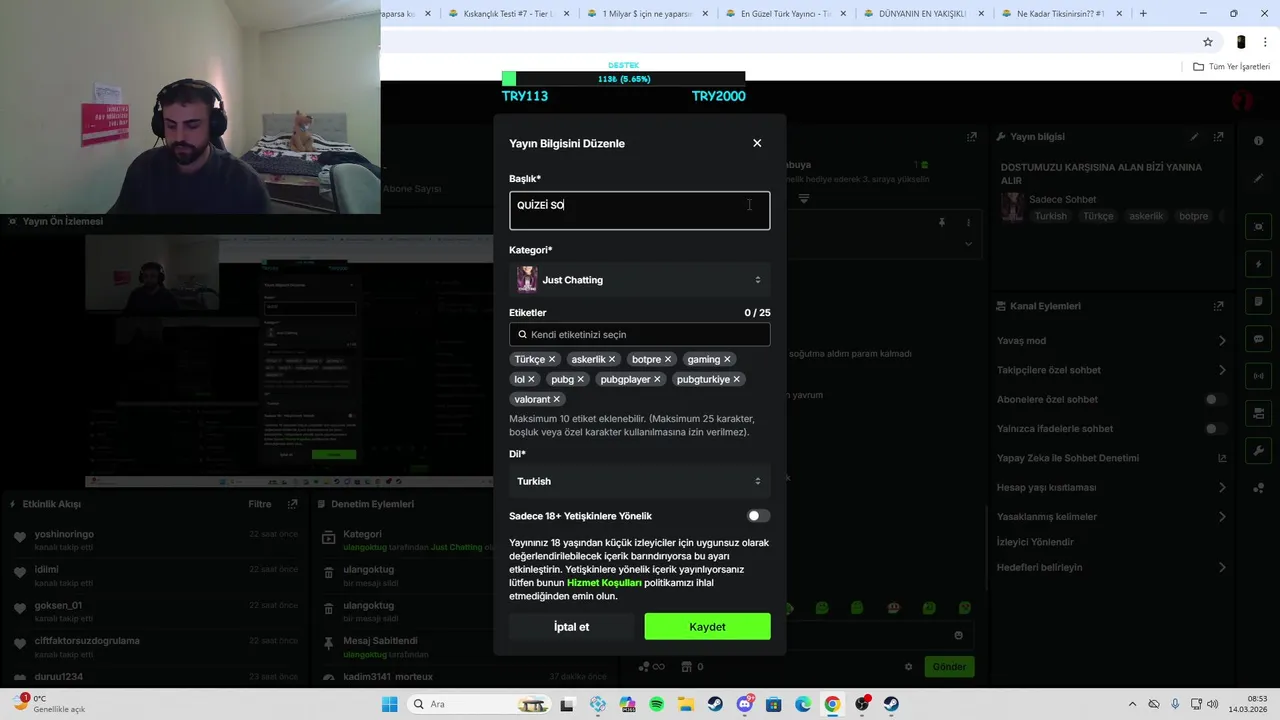
Task: Toggle Sadece 18+ Yetişkinlere Yönelik switch
Action: [x=758, y=516]
